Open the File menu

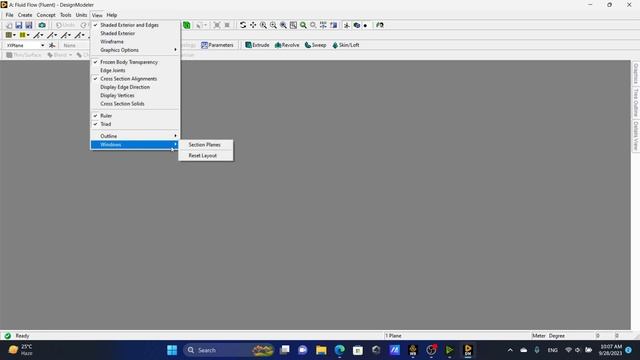tap(9, 15)
